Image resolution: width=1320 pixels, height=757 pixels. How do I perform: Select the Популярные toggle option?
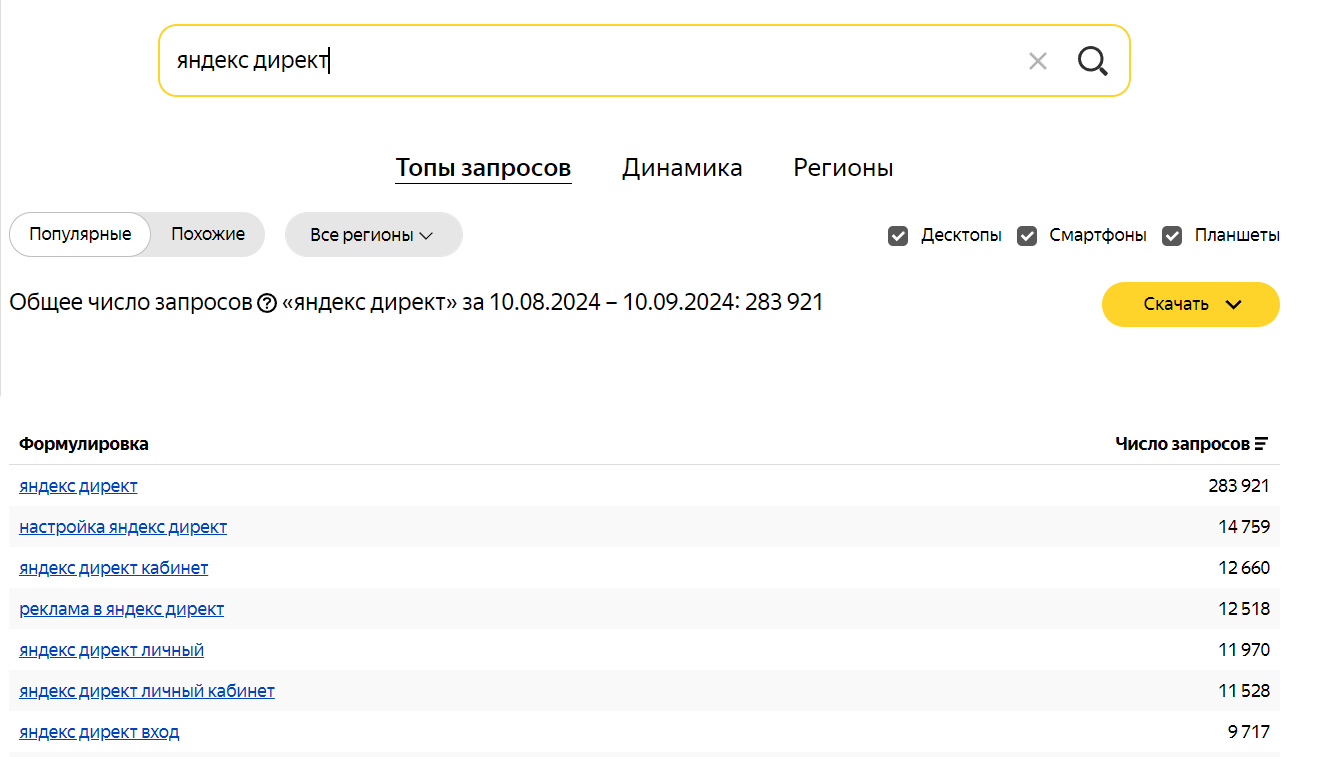pyautogui.click(x=80, y=234)
